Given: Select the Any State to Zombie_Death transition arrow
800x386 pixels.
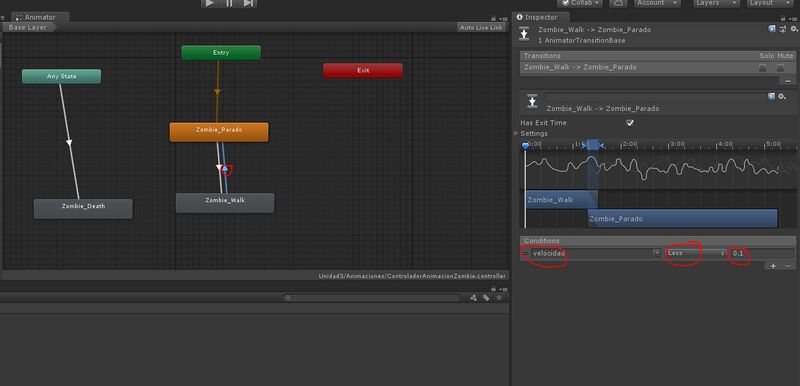Looking at the screenshot, I should point(69,142).
